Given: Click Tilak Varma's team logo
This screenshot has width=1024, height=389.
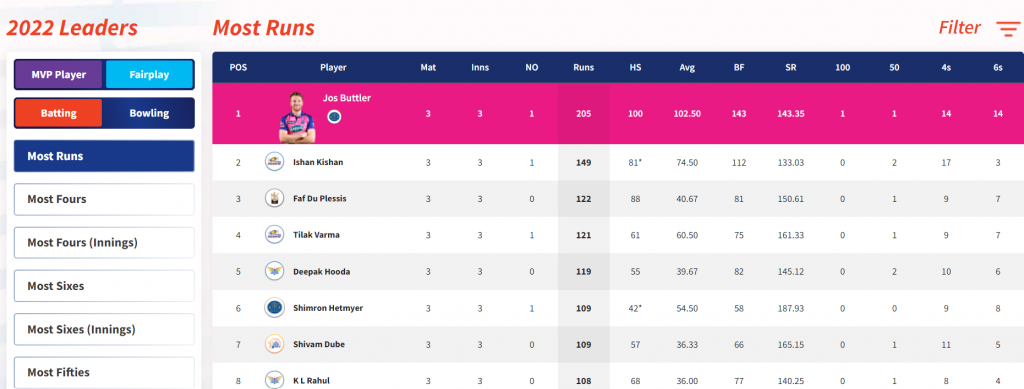Looking at the screenshot, I should pos(274,234).
